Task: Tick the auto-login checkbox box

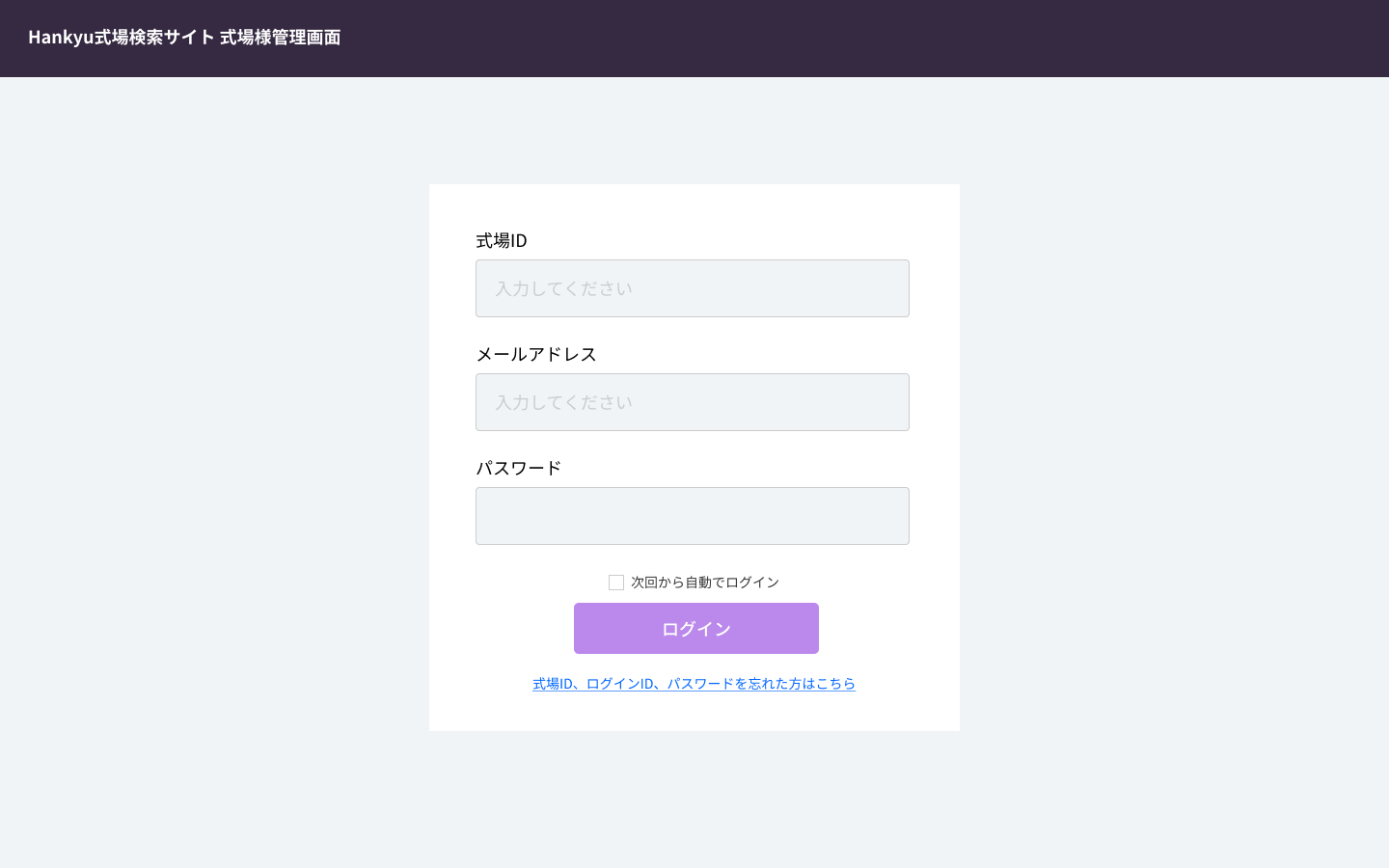Action: click(616, 583)
